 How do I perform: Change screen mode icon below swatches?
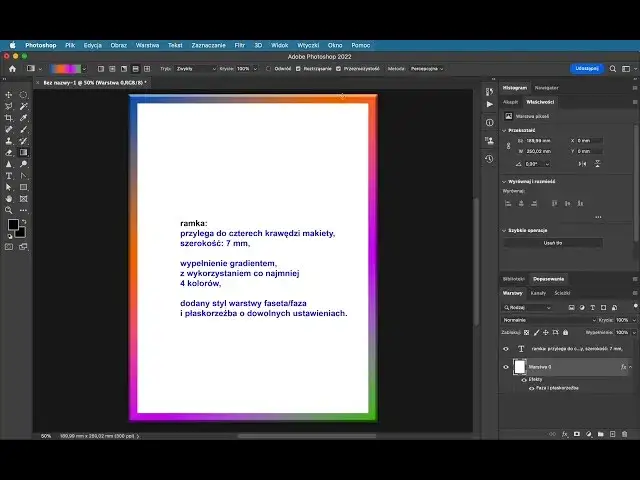(x=23, y=247)
